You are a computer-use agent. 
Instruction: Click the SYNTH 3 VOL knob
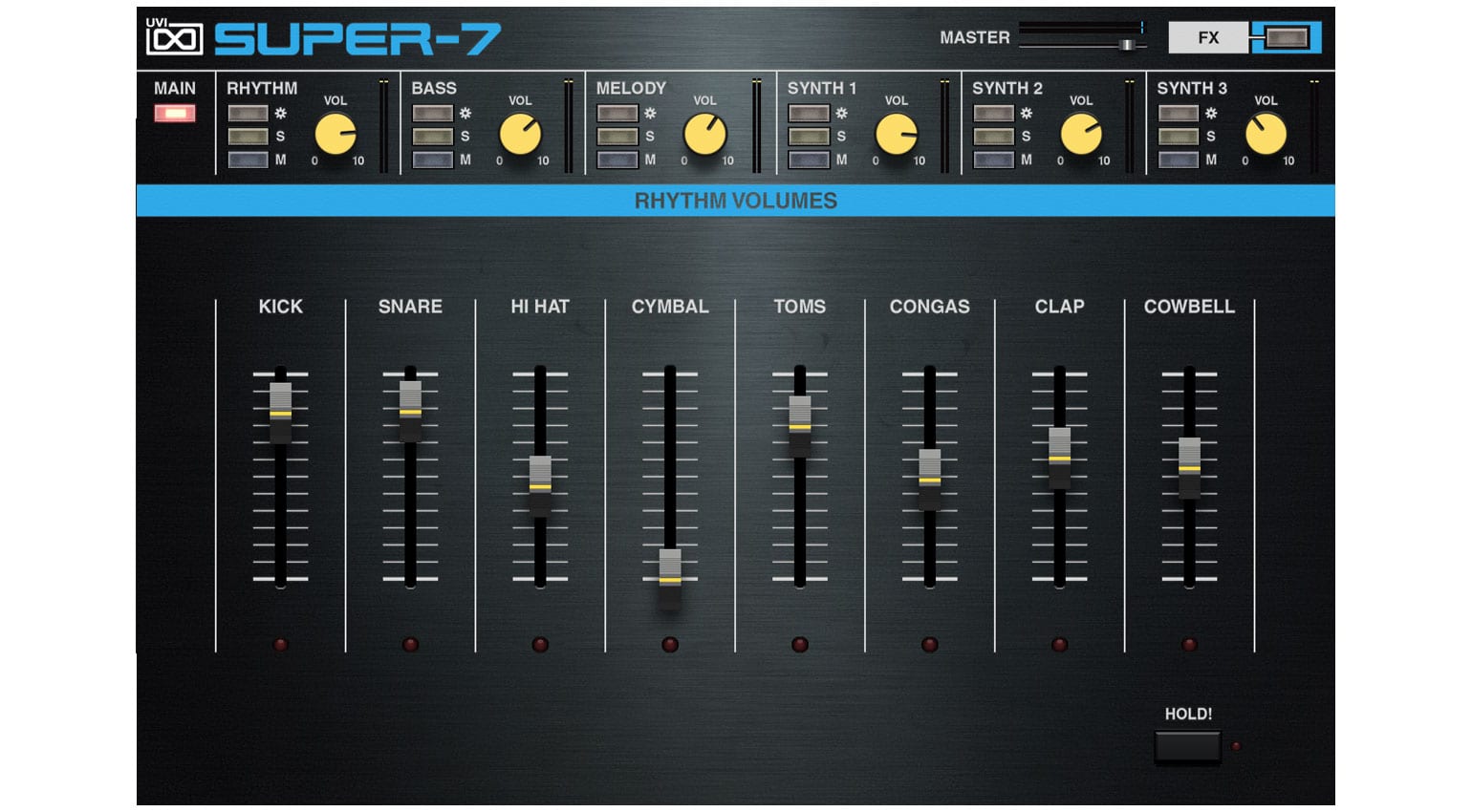[x=1266, y=135]
